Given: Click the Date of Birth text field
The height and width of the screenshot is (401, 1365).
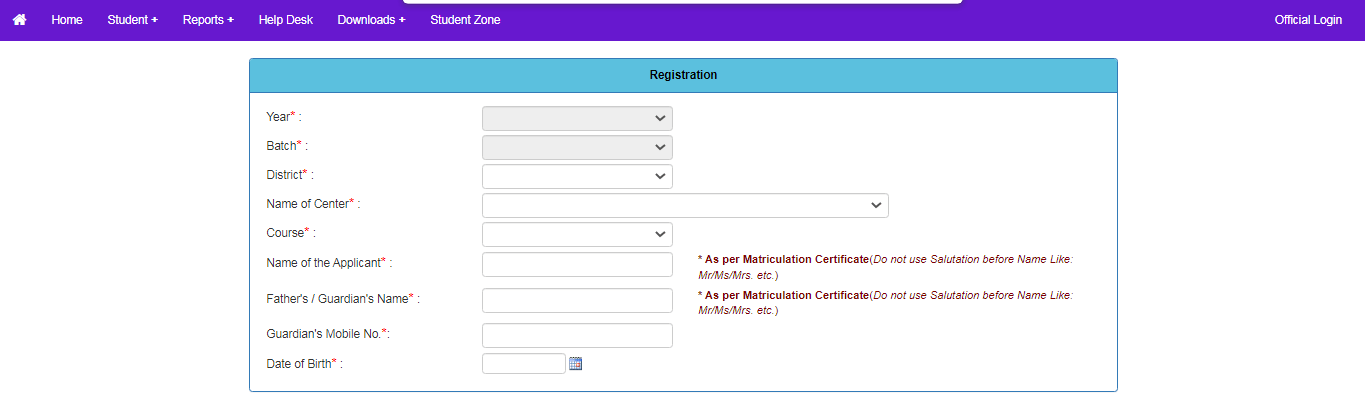Looking at the screenshot, I should tap(524, 364).
